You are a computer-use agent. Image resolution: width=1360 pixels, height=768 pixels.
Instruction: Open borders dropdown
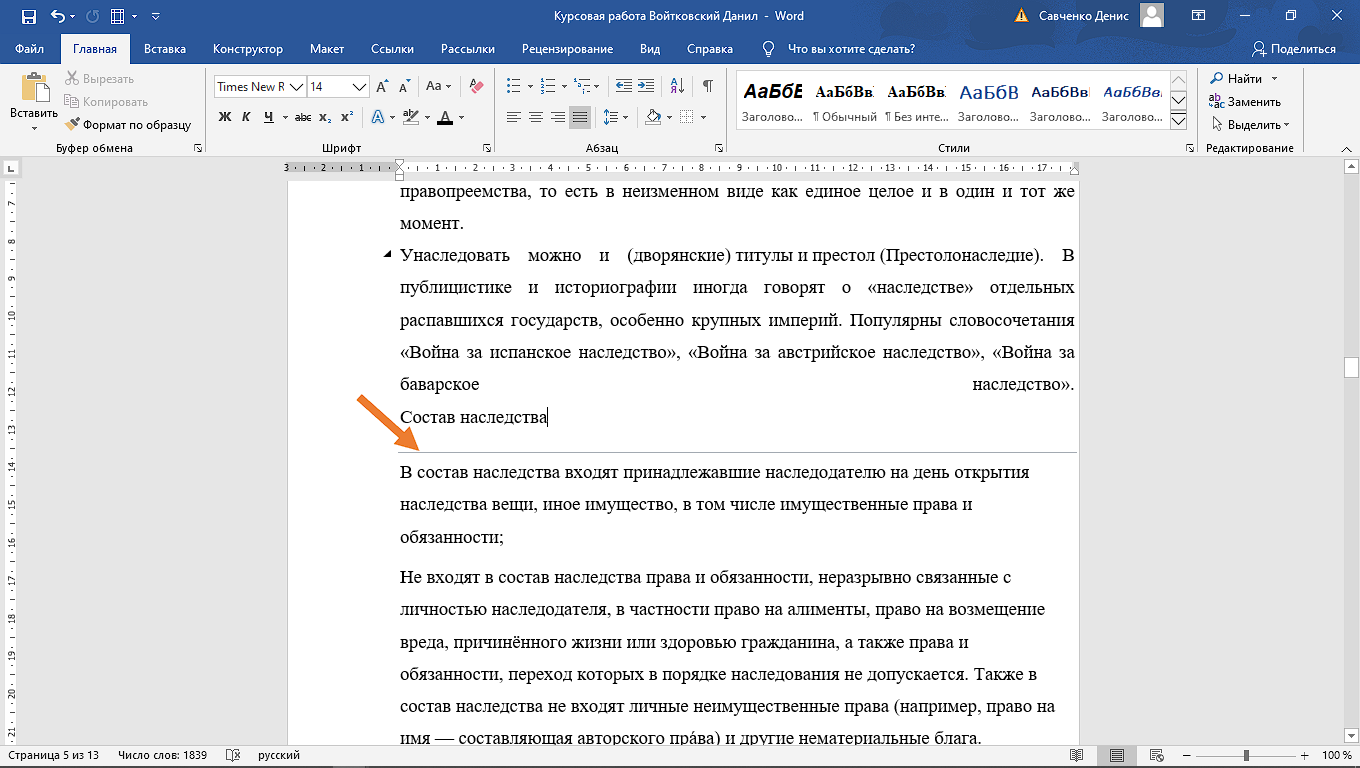pos(704,117)
